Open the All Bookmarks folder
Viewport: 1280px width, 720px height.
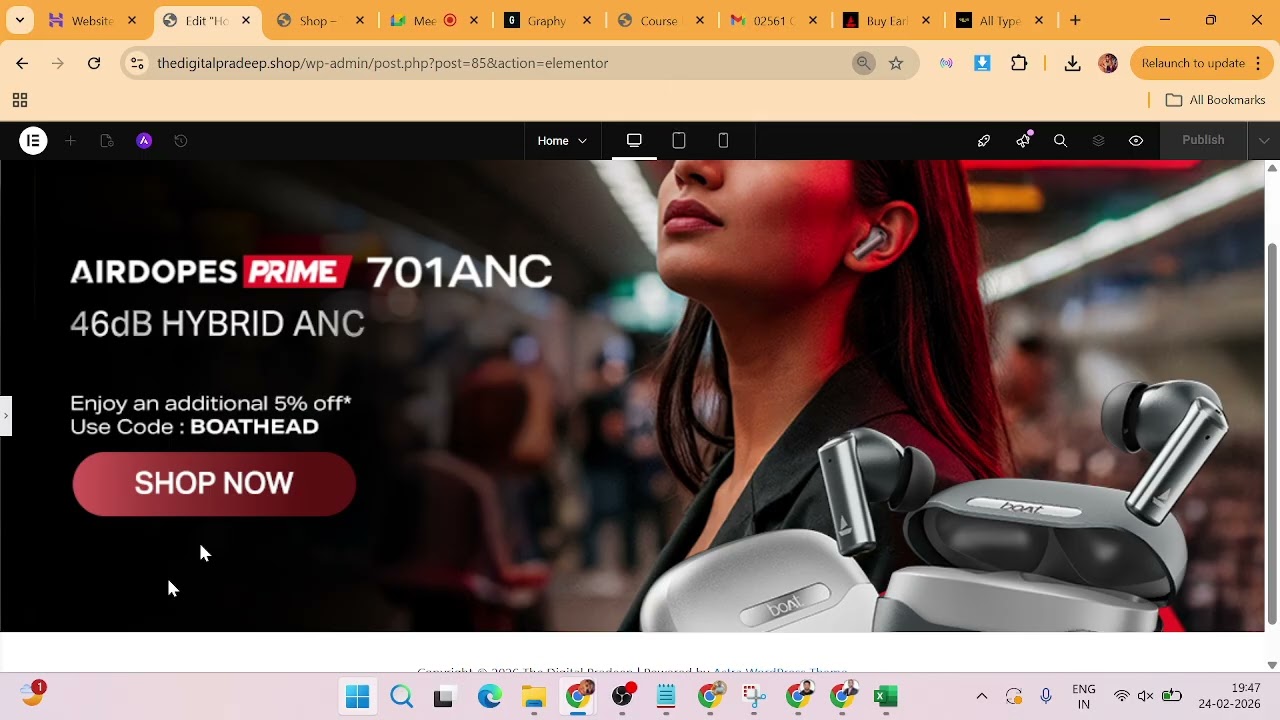click(1216, 100)
